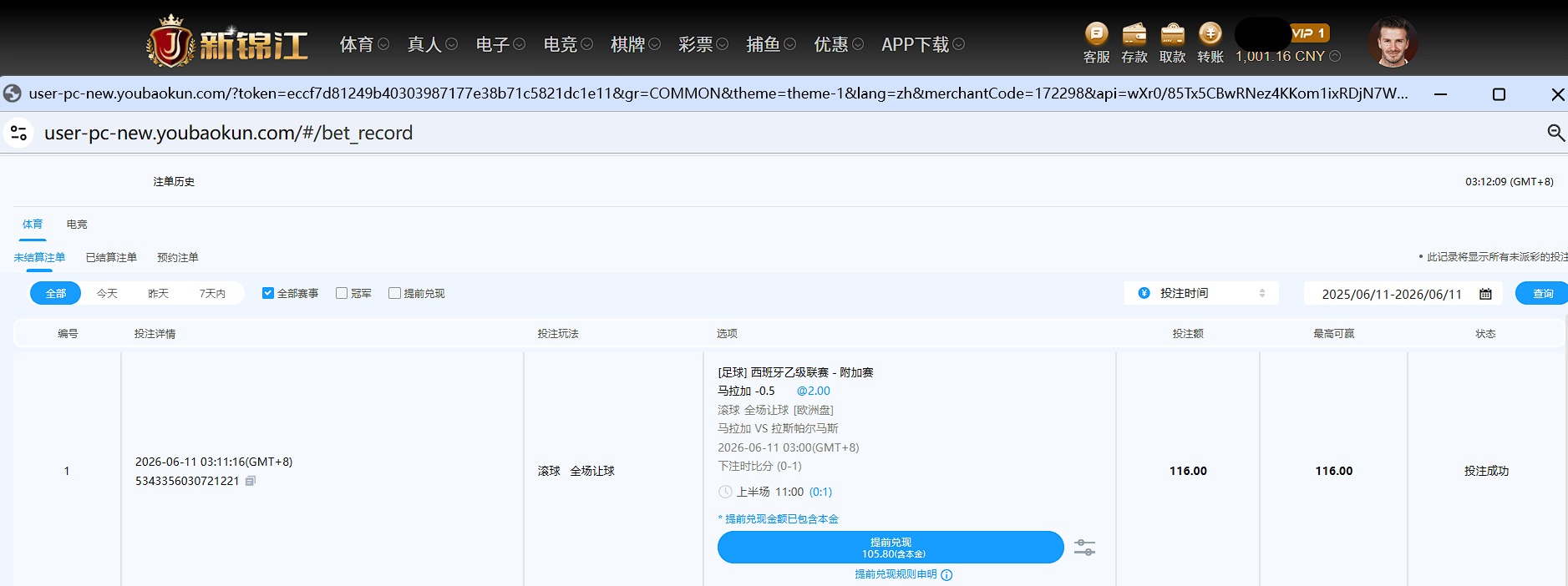Click the VIP 1 badge
The image size is (1568, 586).
(x=1309, y=33)
